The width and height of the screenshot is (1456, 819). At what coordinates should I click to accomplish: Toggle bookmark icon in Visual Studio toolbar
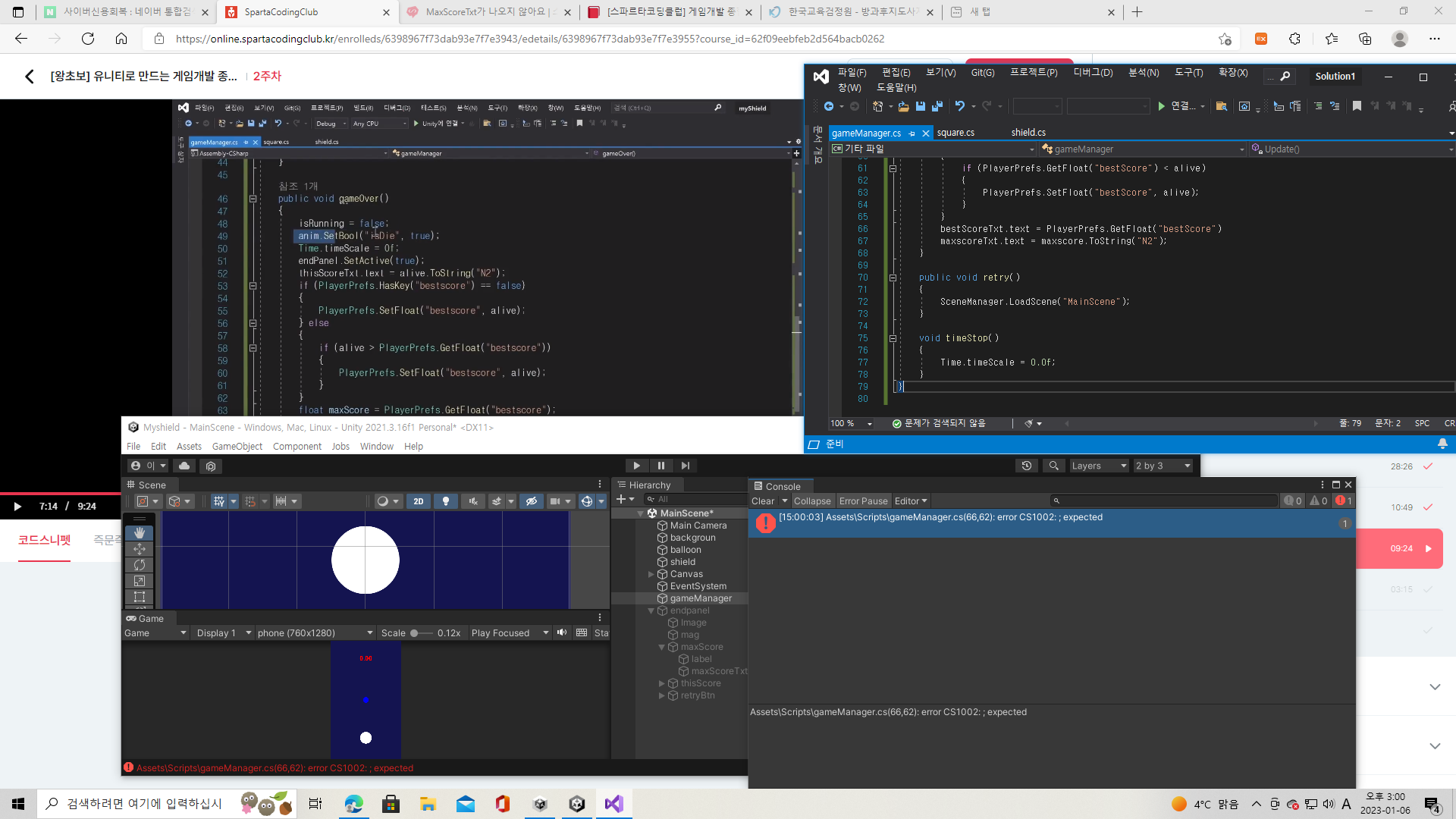(x=1357, y=106)
